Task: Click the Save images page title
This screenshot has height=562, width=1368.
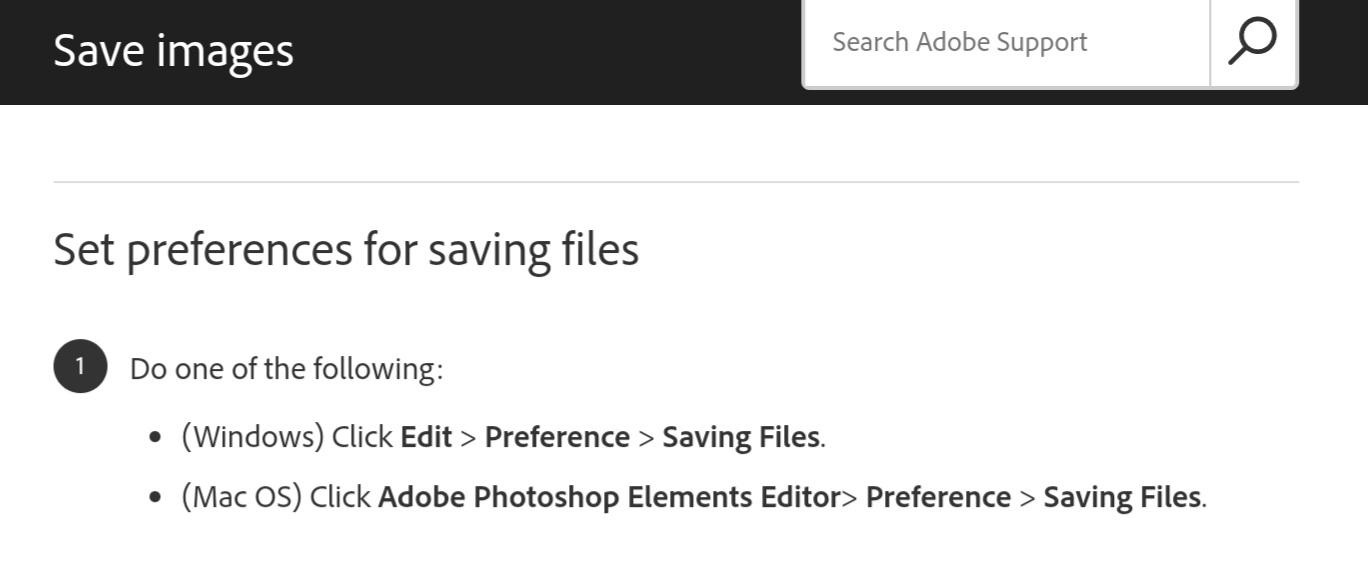Action: point(173,50)
